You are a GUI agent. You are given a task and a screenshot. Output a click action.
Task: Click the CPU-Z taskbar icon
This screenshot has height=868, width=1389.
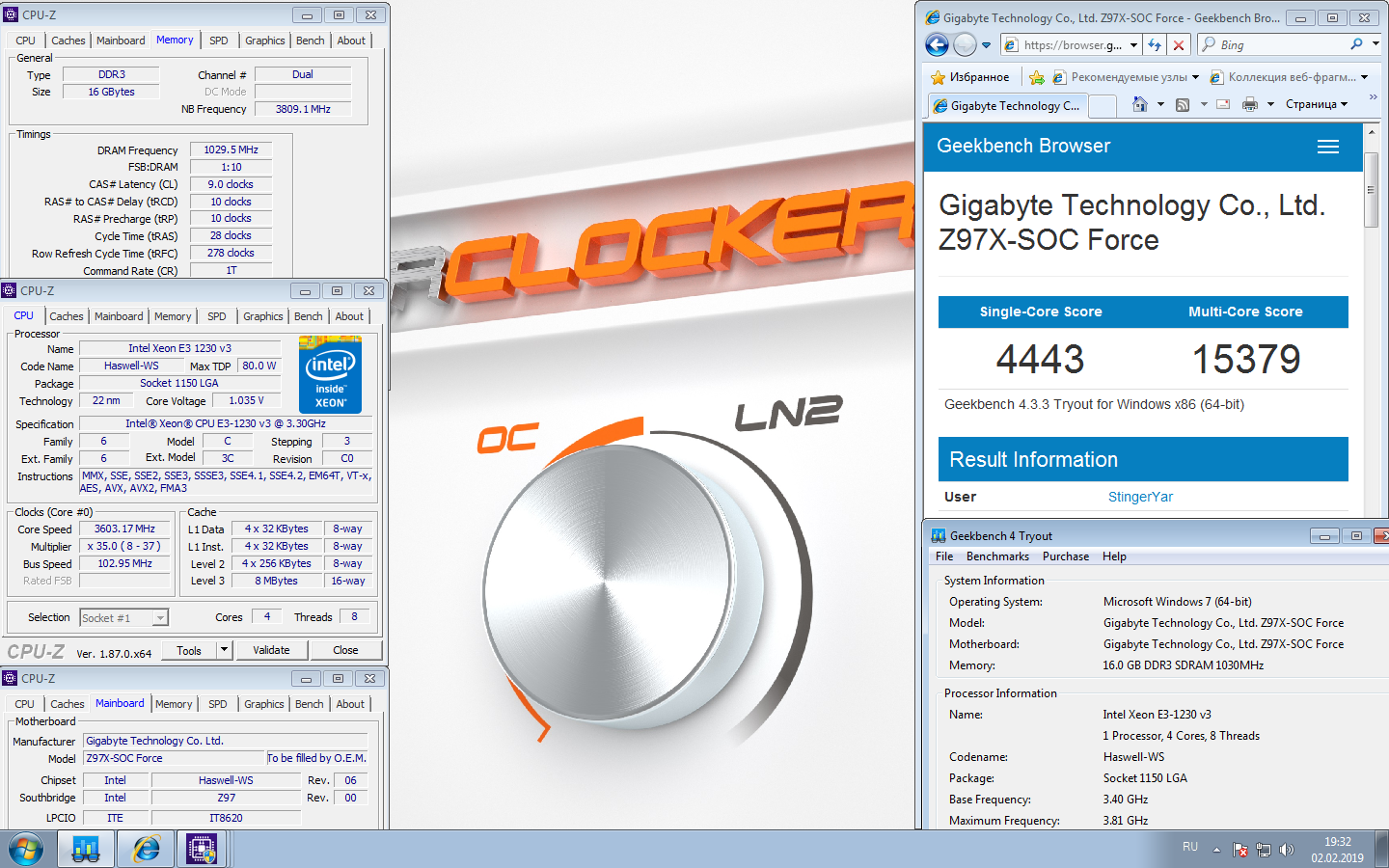click(x=202, y=849)
